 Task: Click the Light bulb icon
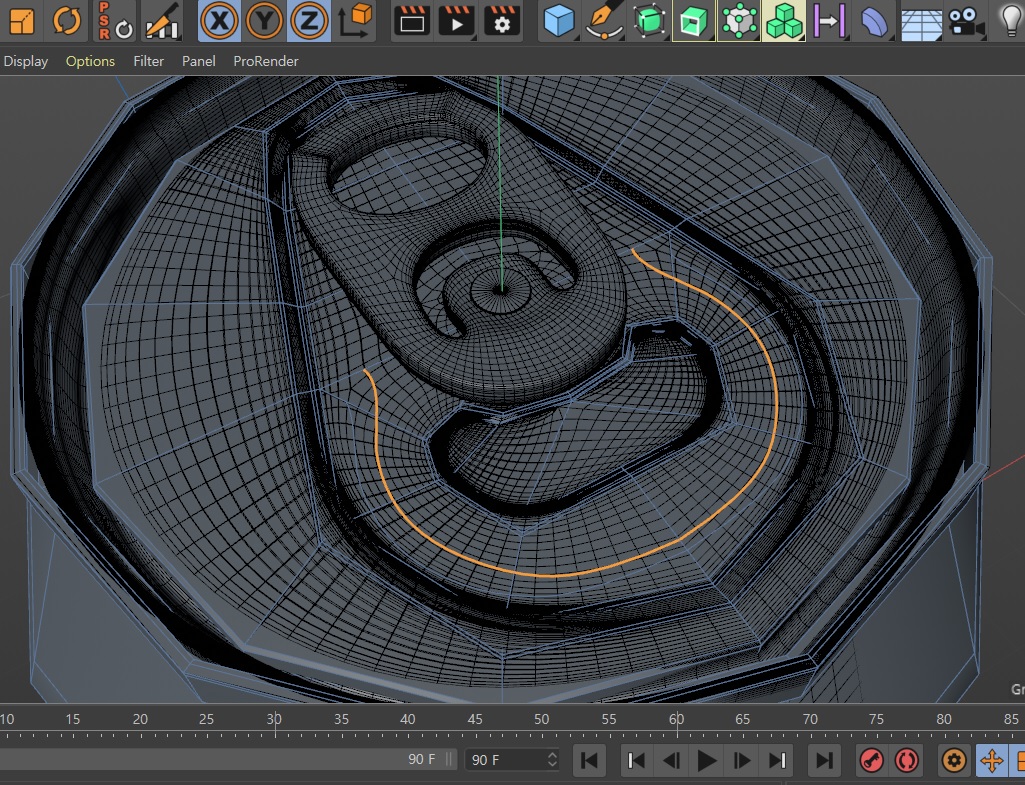tap(1011, 20)
